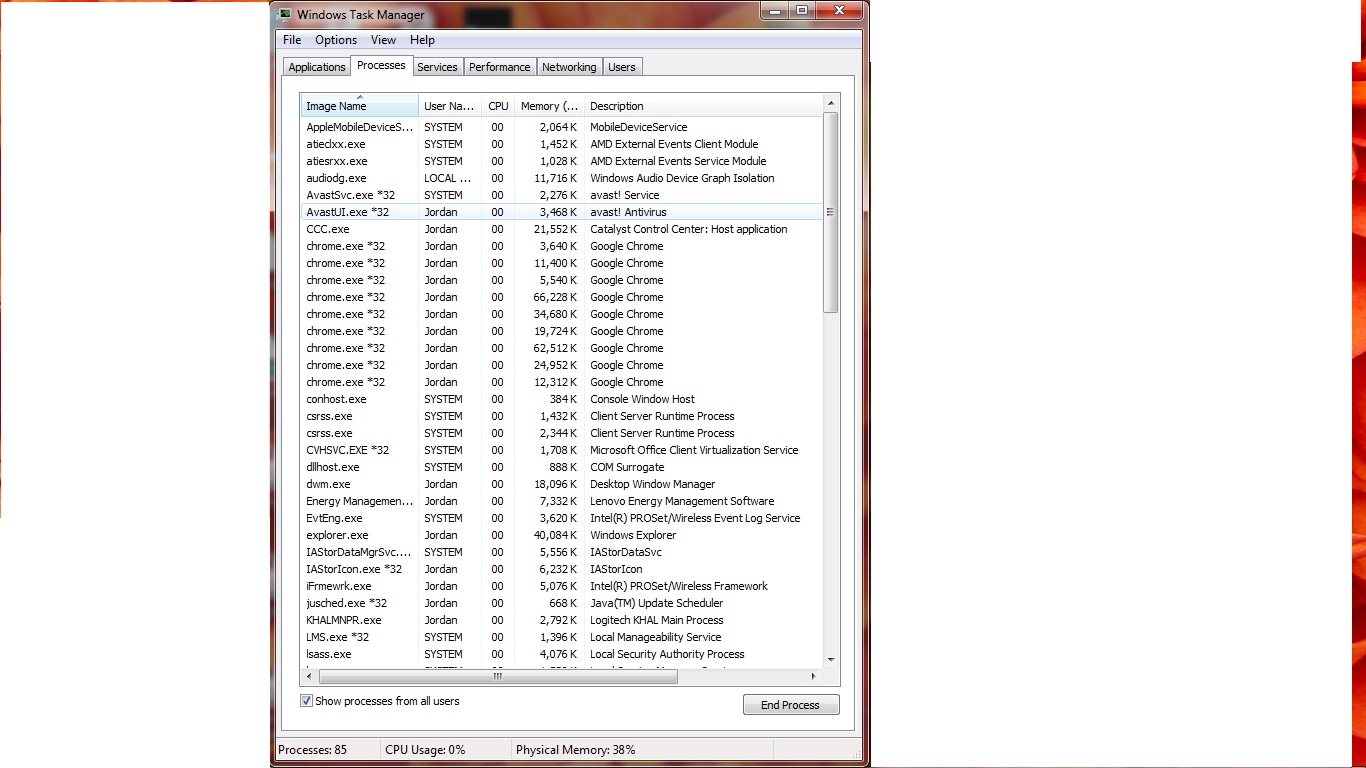The width and height of the screenshot is (1366, 768).
Task: Select the AppleMobileDeviceS... process row
Action: [562, 127]
